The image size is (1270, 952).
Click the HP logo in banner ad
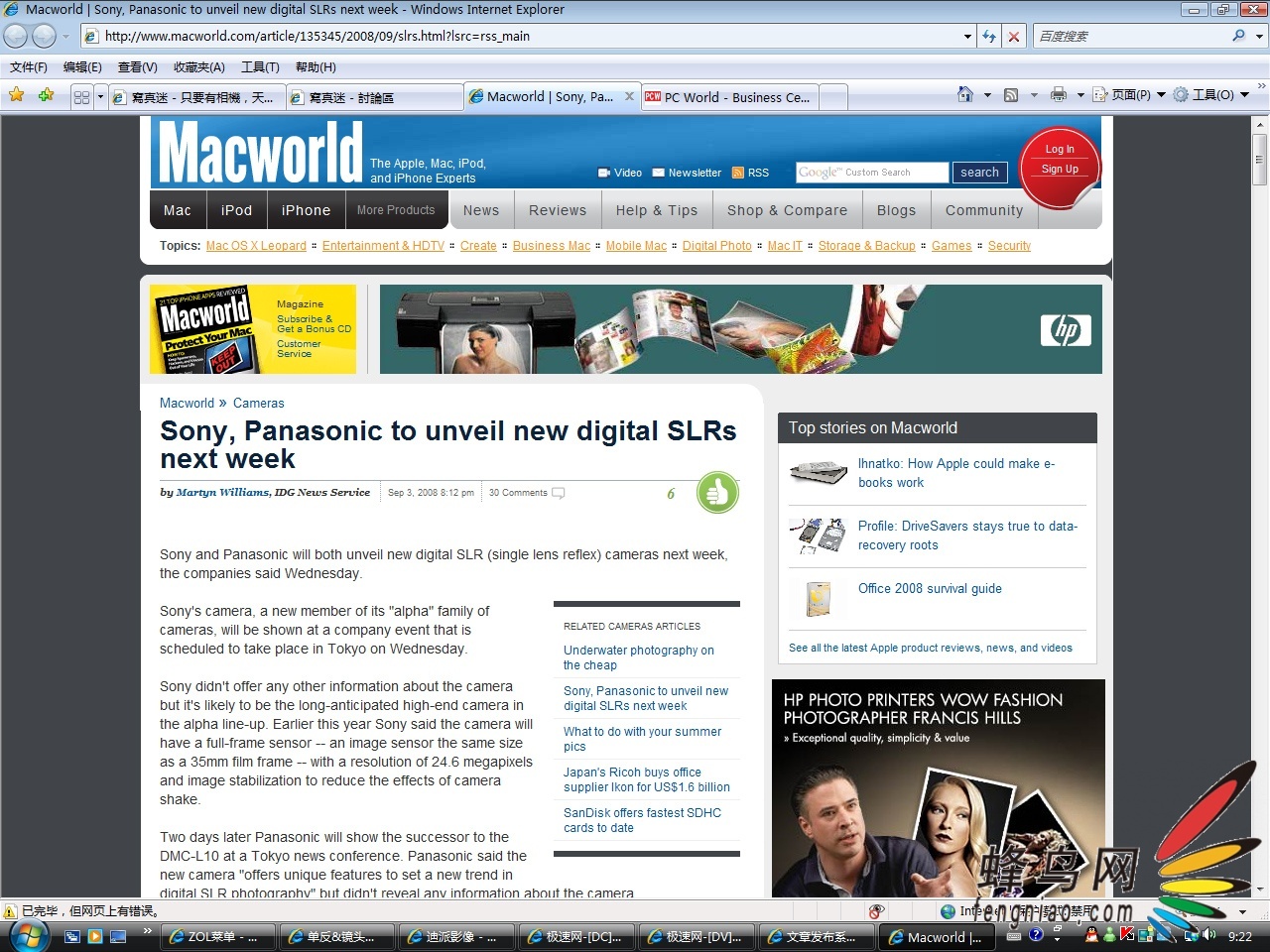click(x=1066, y=330)
